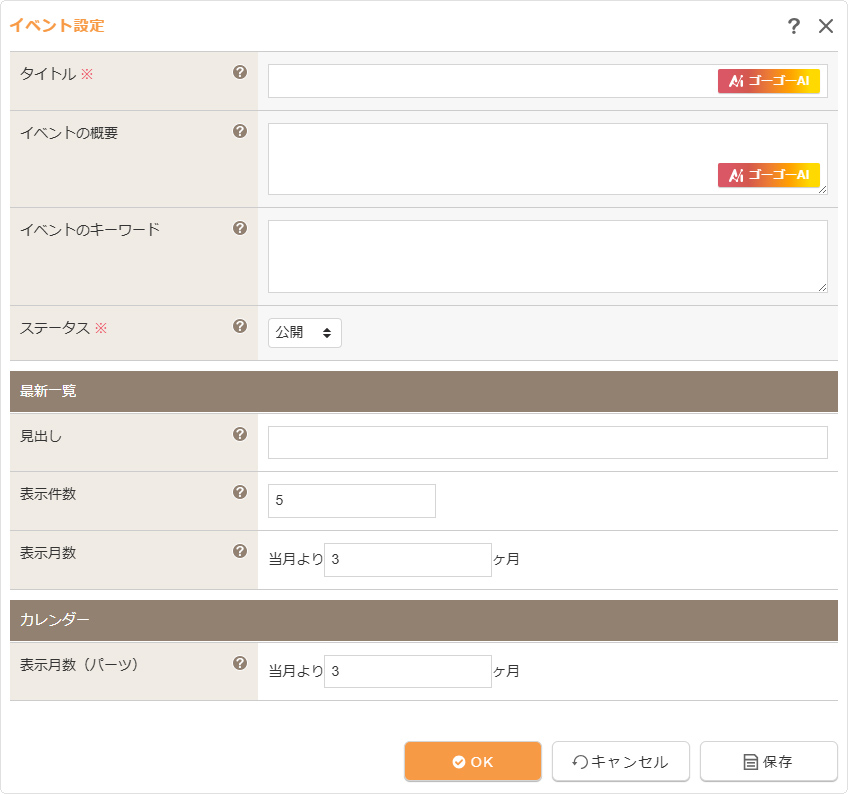Viewport: 848px width, 794px height.
Task: Click help icon next to タイトル
Action: (x=240, y=72)
